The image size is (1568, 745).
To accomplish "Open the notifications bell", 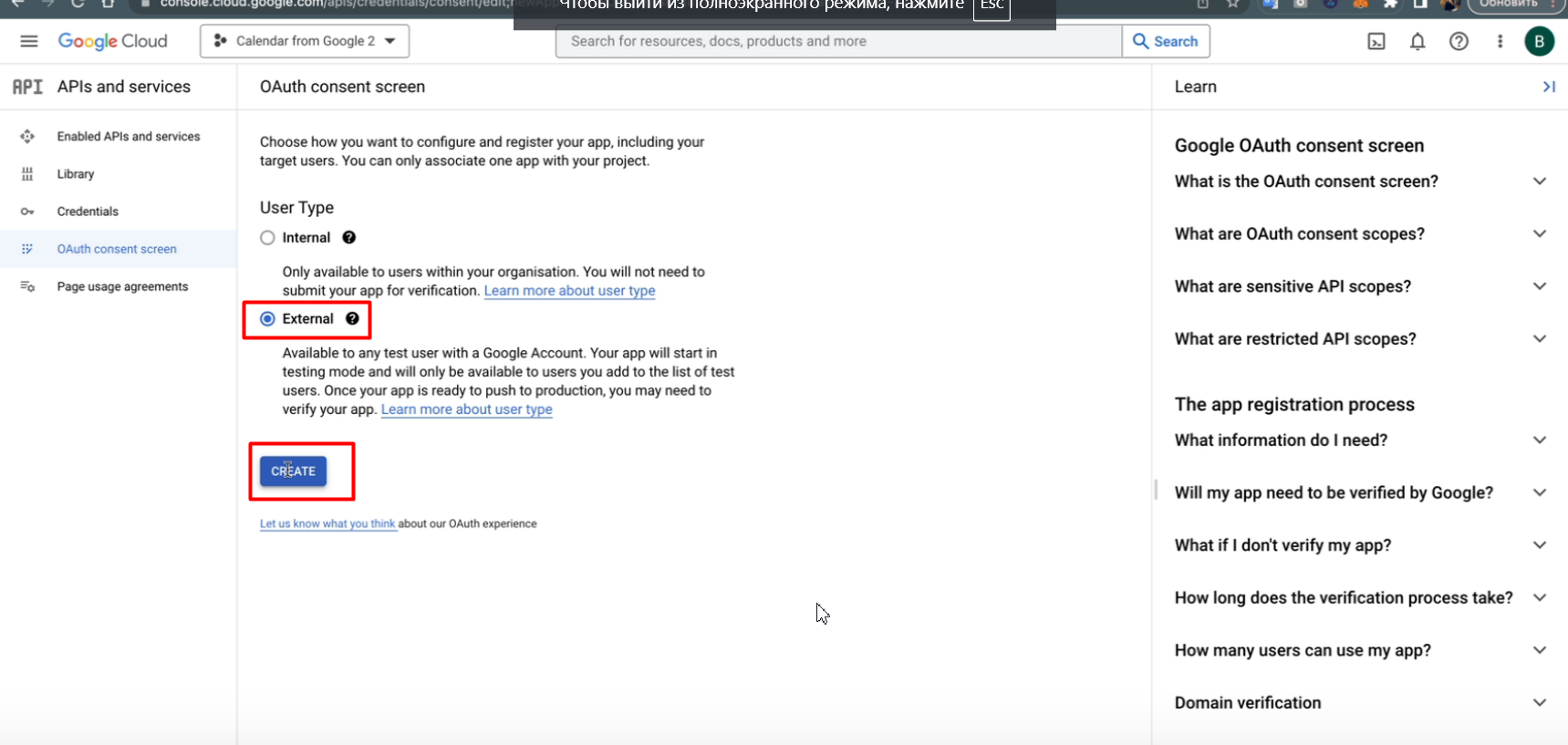I will (1417, 41).
